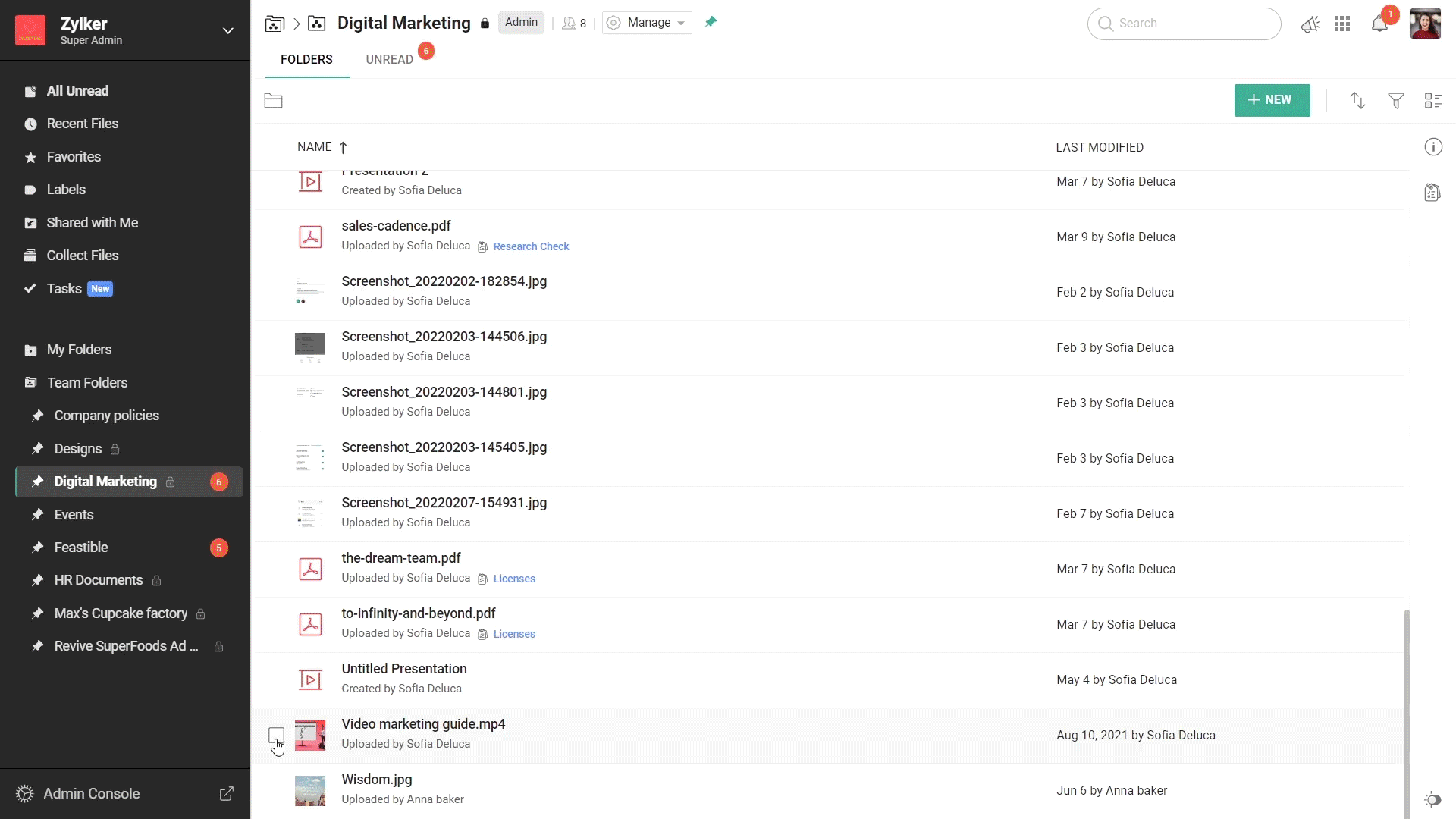Open Team Folders

pos(87,383)
